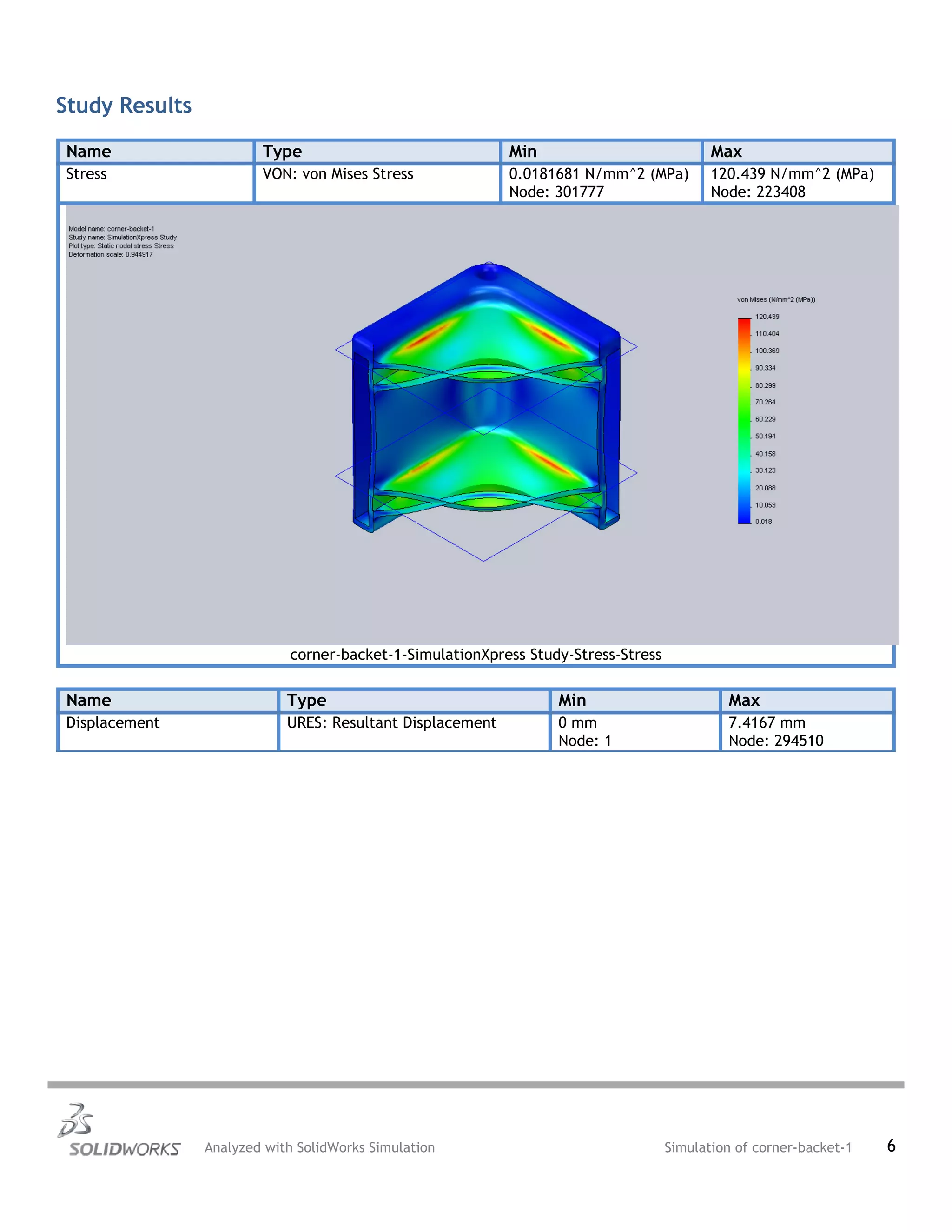This screenshot has height=1232, width=952.
Task: Click the maximum stress value 120.439 N/mm^2
Action: click(x=792, y=174)
